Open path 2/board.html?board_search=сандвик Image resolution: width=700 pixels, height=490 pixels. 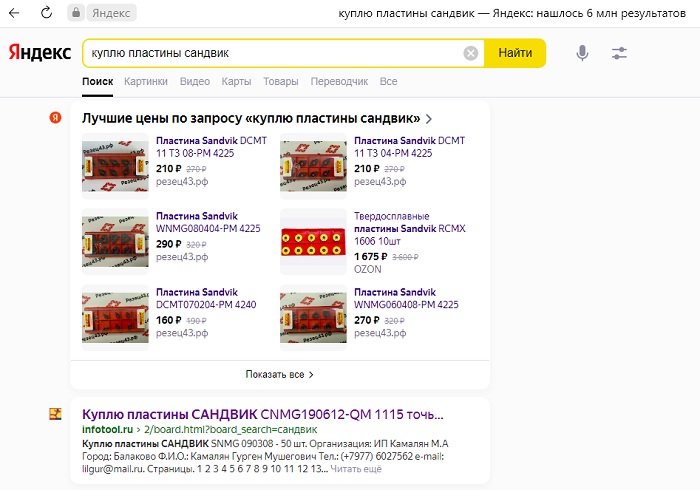point(230,429)
